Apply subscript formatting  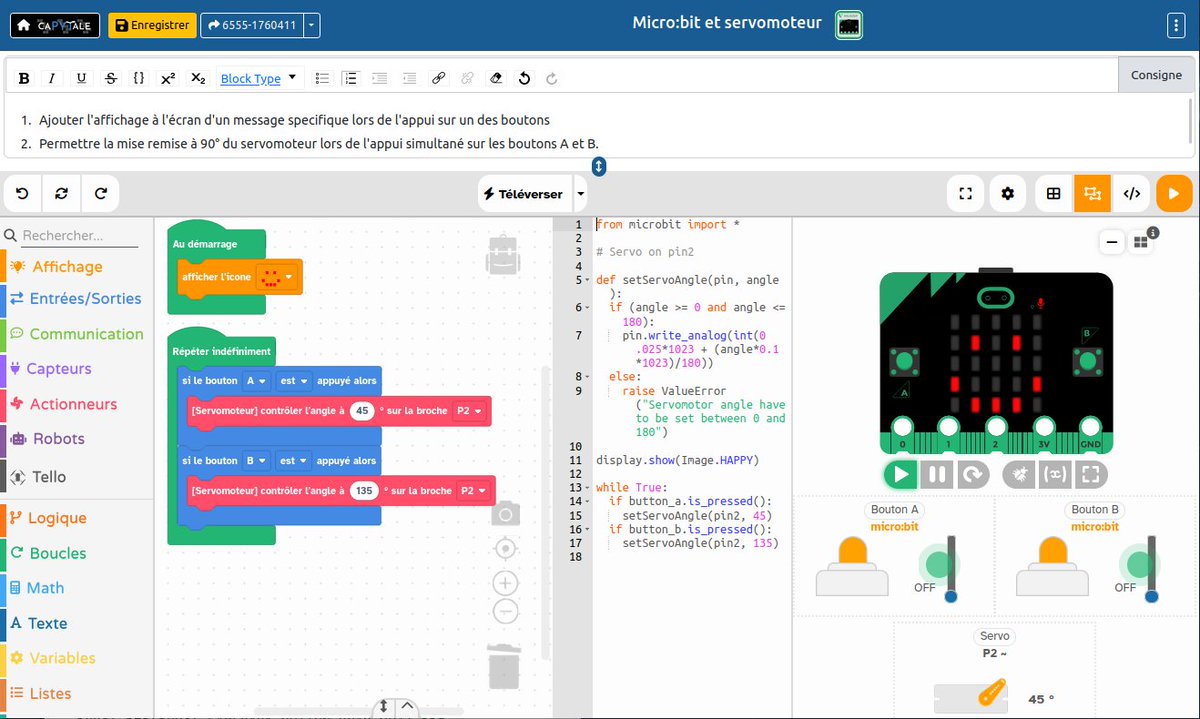coord(198,78)
